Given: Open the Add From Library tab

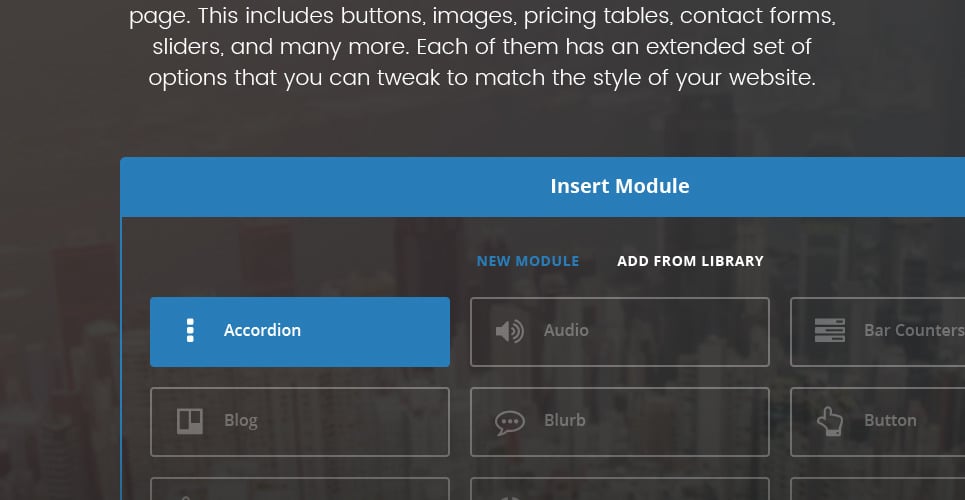Looking at the screenshot, I should pos(690,261).
